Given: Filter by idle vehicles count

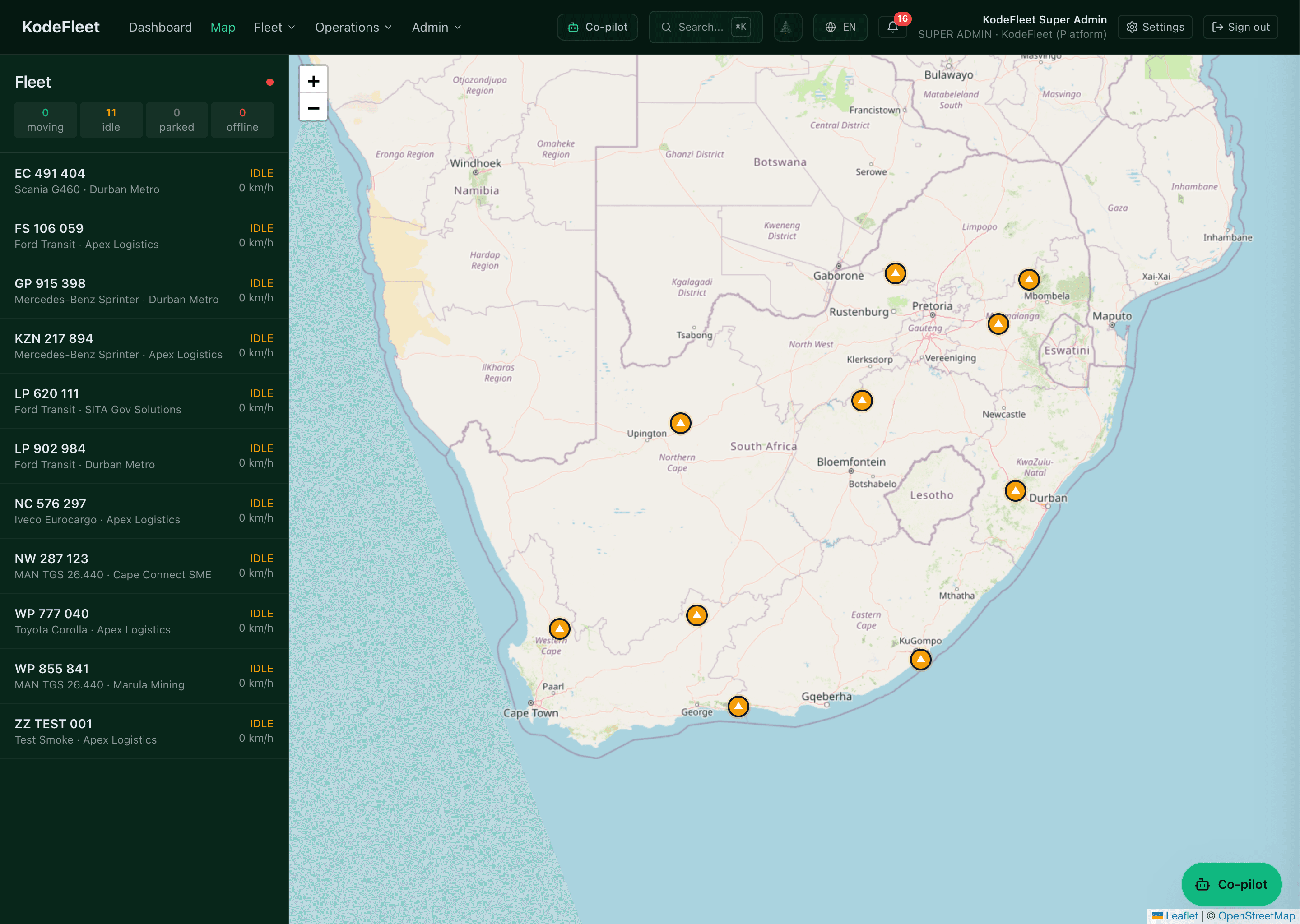Looking at the screenshot, I should [x=111, y=120].
